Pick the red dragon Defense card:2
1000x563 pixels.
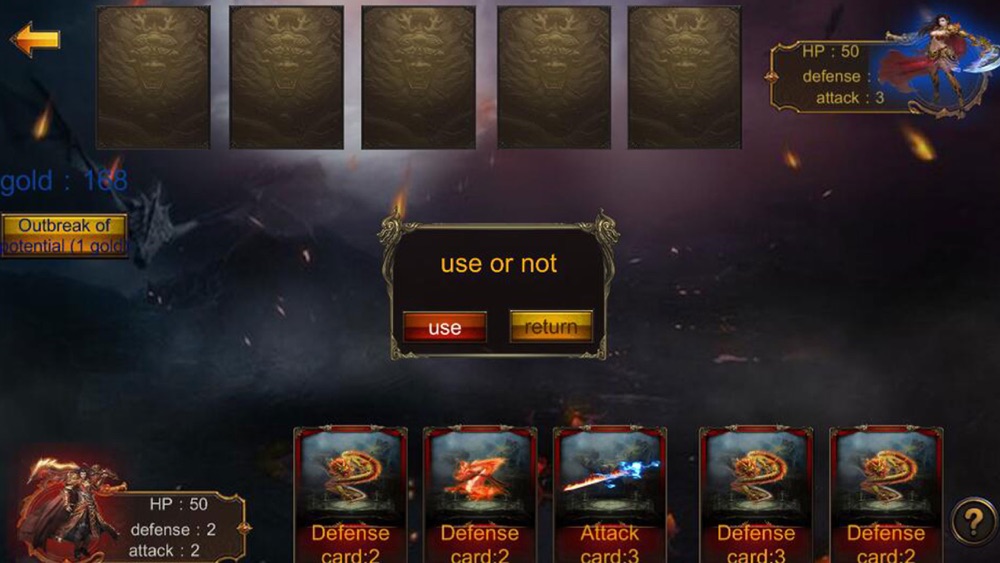480,495
